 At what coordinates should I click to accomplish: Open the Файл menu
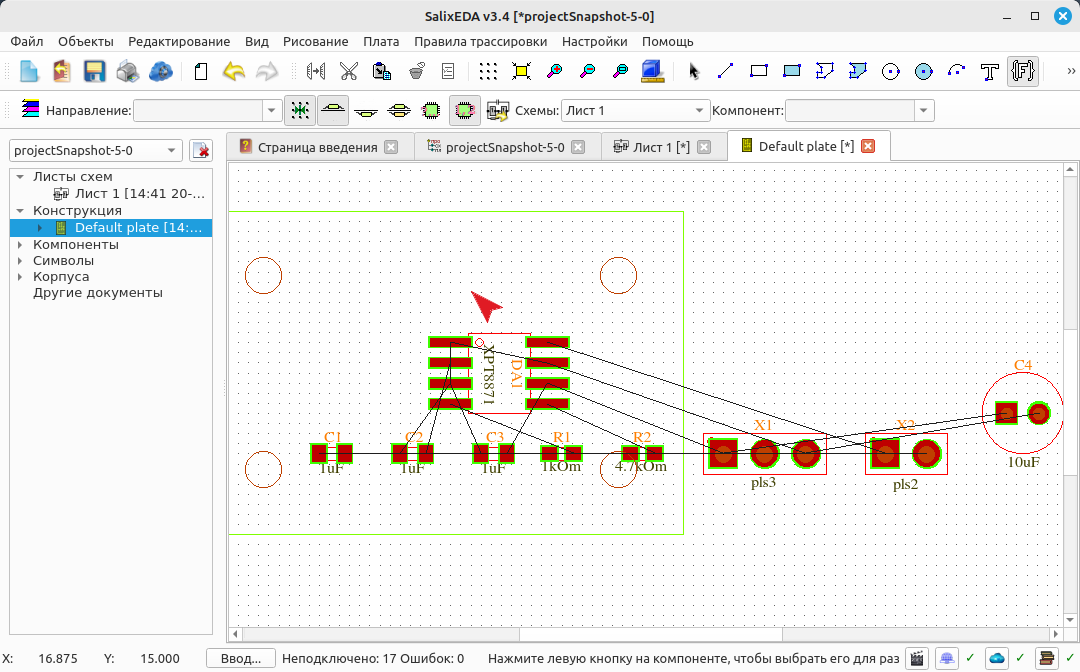coord(27,41)
